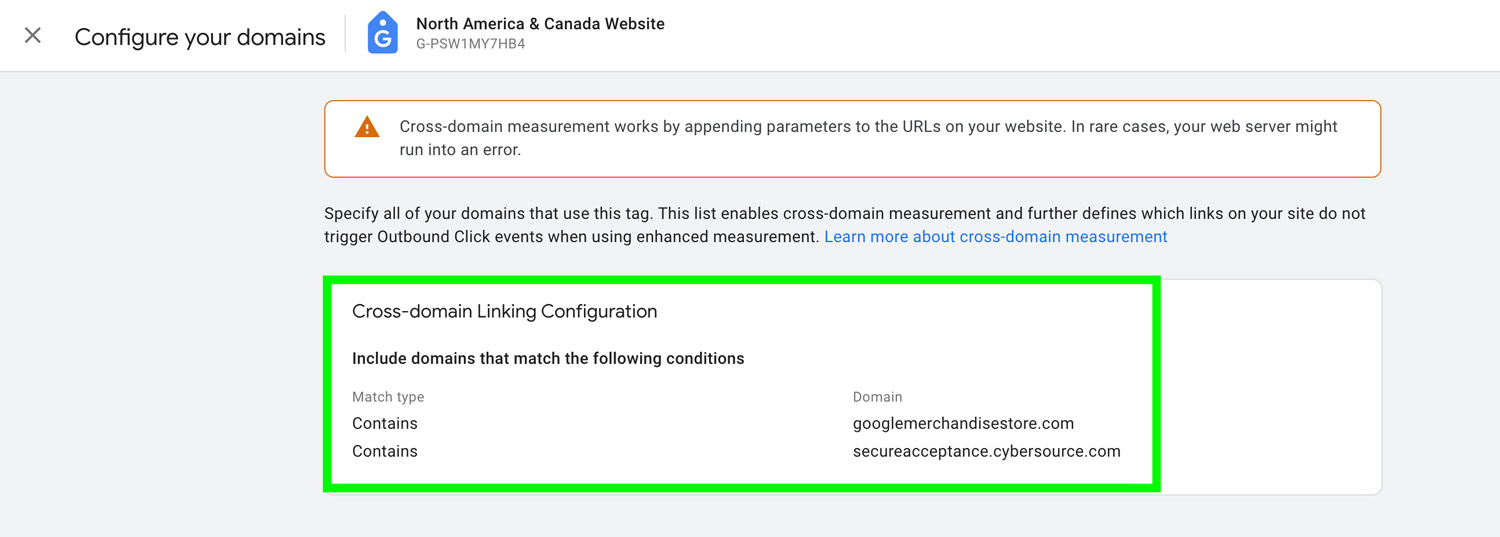Open Learn more about cross-domain measurement link
The image size is (1500, 537).
pos(996,237)
